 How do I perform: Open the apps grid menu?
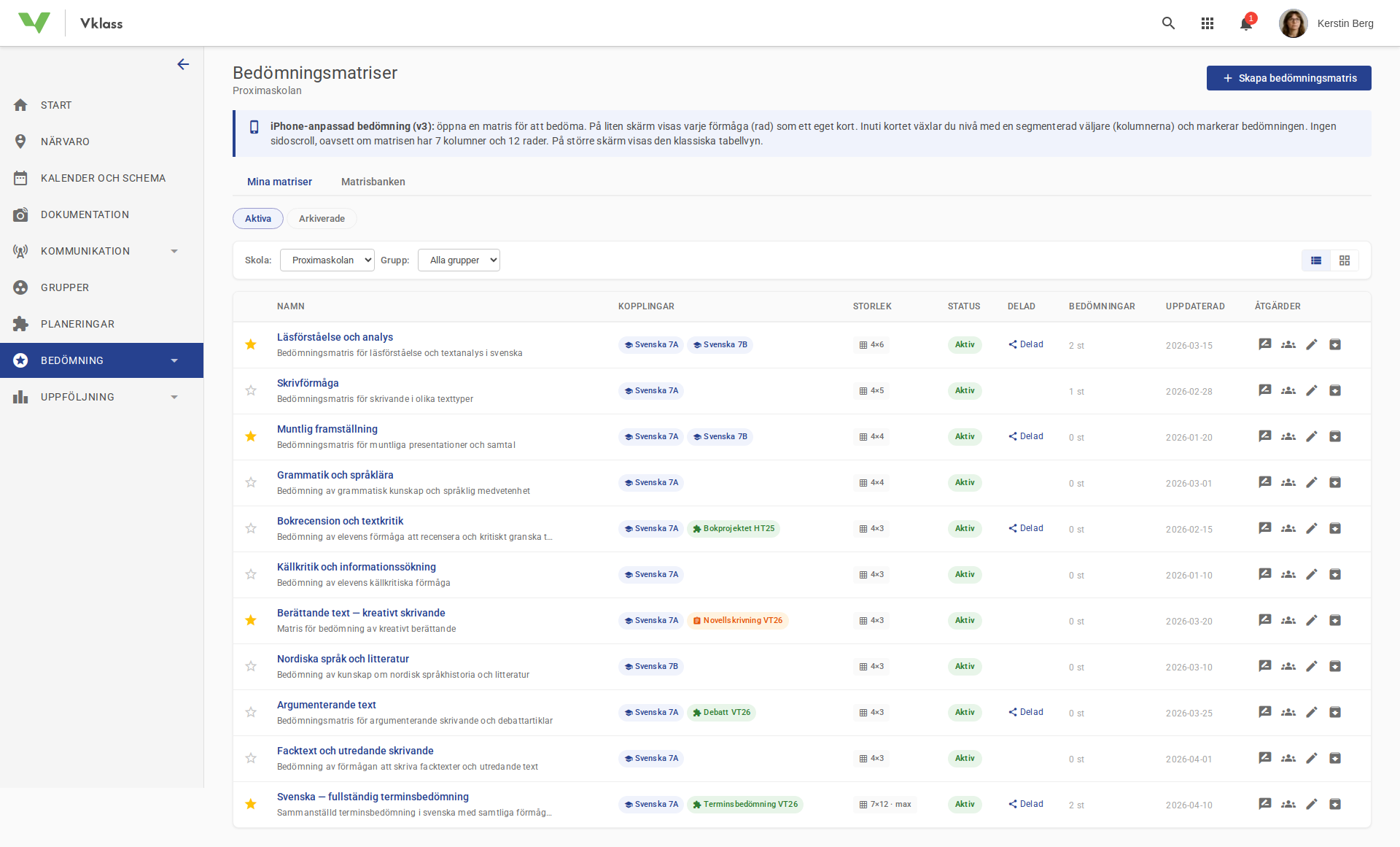(x=1207, y=23)
